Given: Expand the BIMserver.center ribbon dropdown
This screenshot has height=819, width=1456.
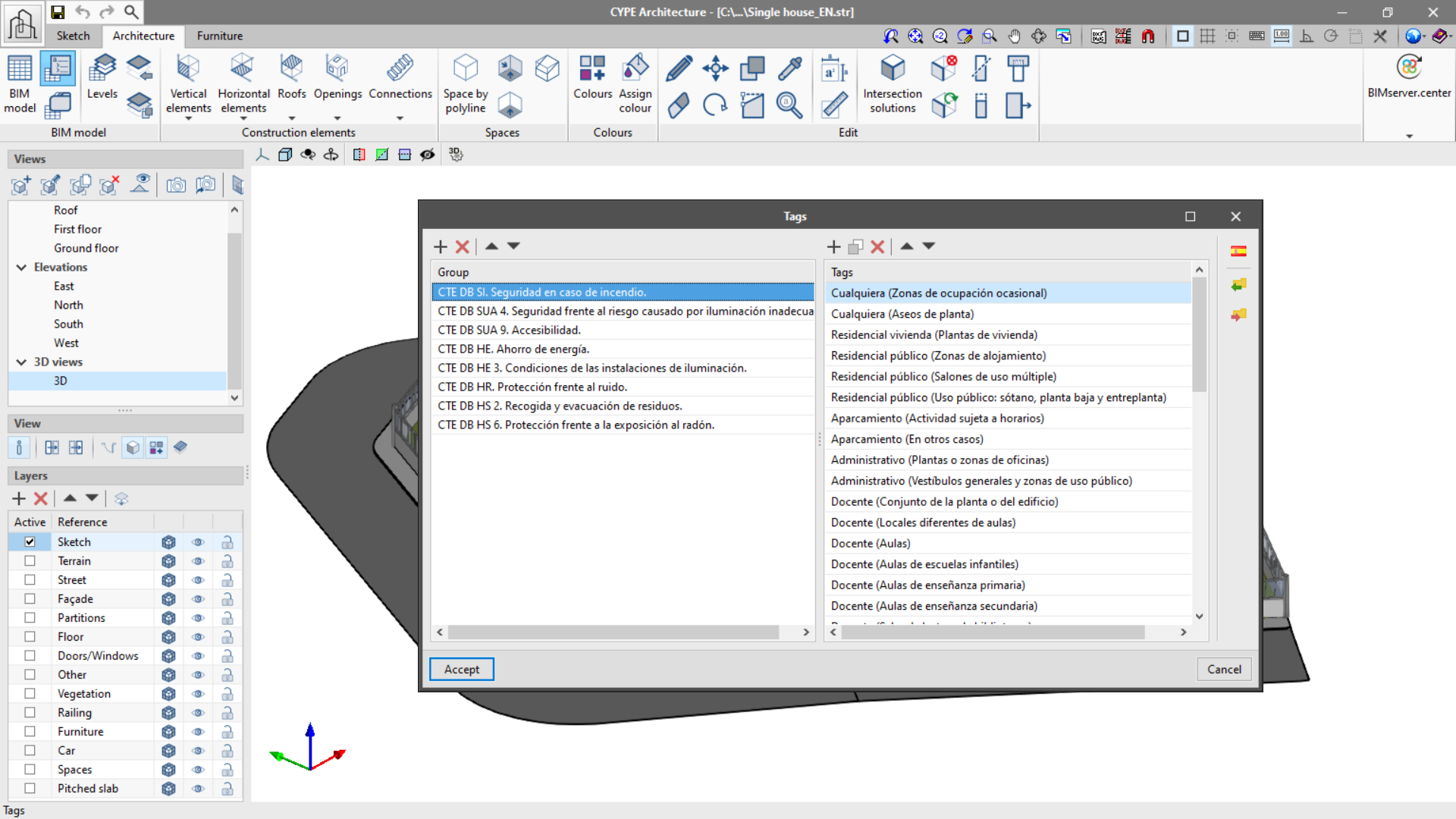Looking at the screenshot, I should [1409, 136].
